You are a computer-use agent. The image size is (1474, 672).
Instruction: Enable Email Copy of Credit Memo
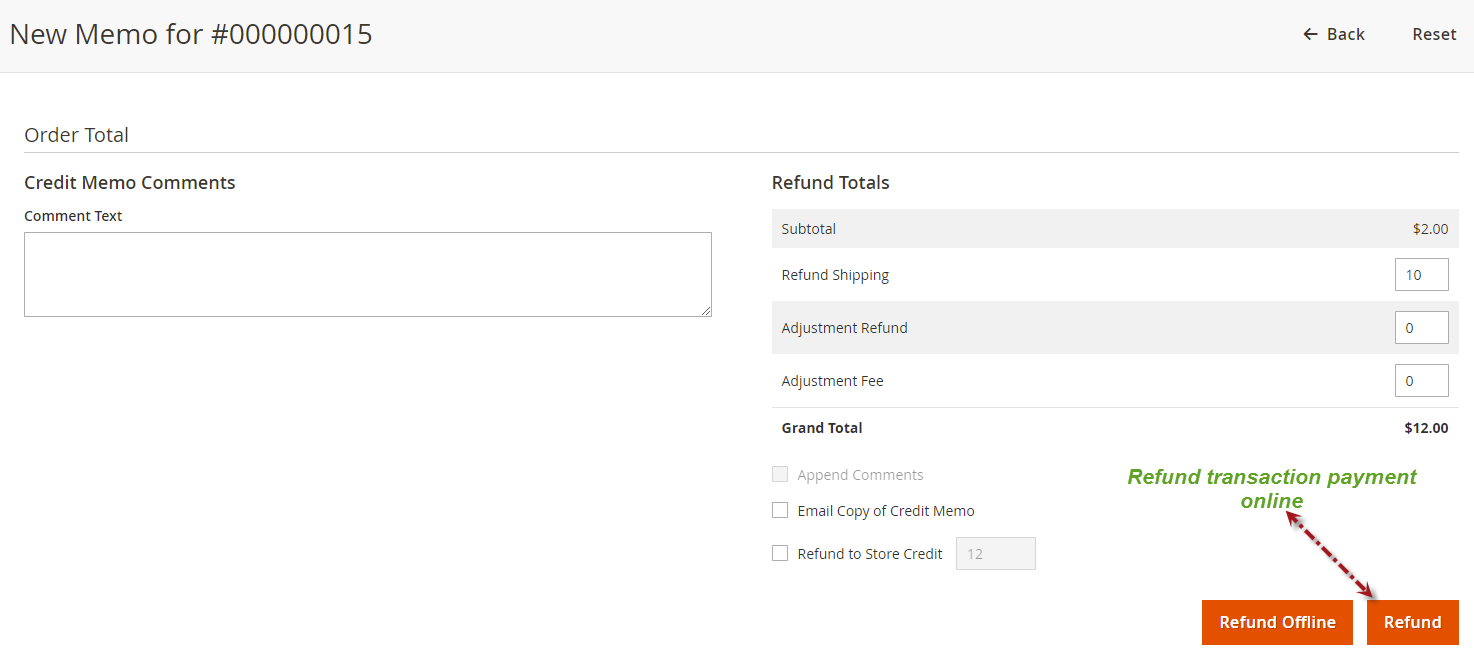coord(780,510)
